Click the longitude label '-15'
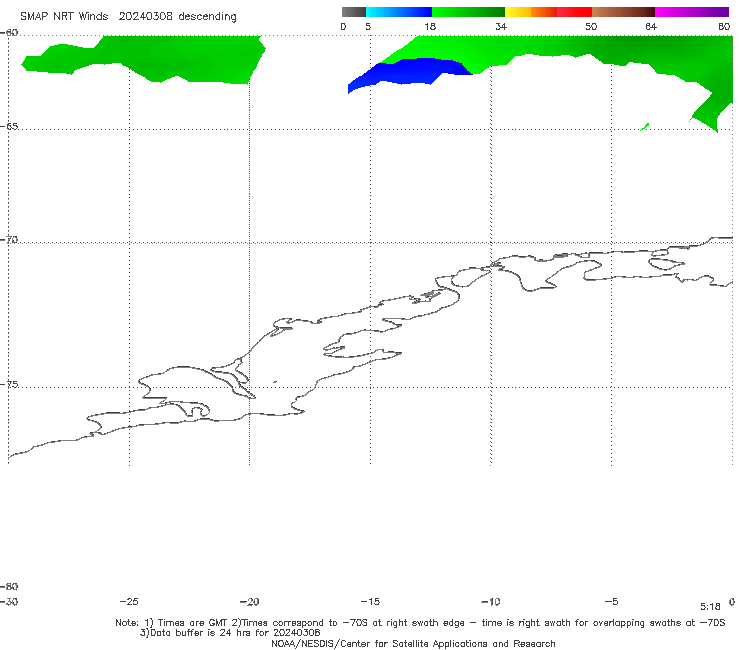Viewport: 740px width, 650px height. [370, 601]
